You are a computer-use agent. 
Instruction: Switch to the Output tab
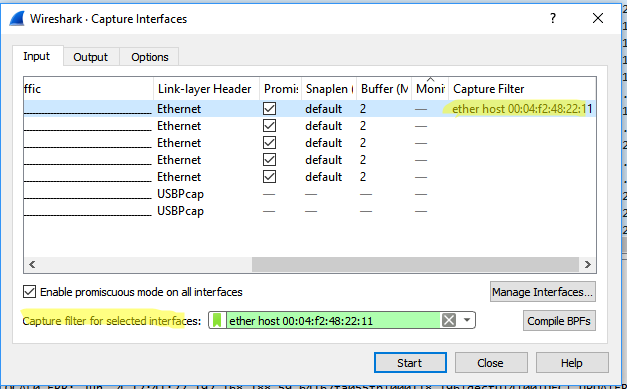click(x=91, y=57)
